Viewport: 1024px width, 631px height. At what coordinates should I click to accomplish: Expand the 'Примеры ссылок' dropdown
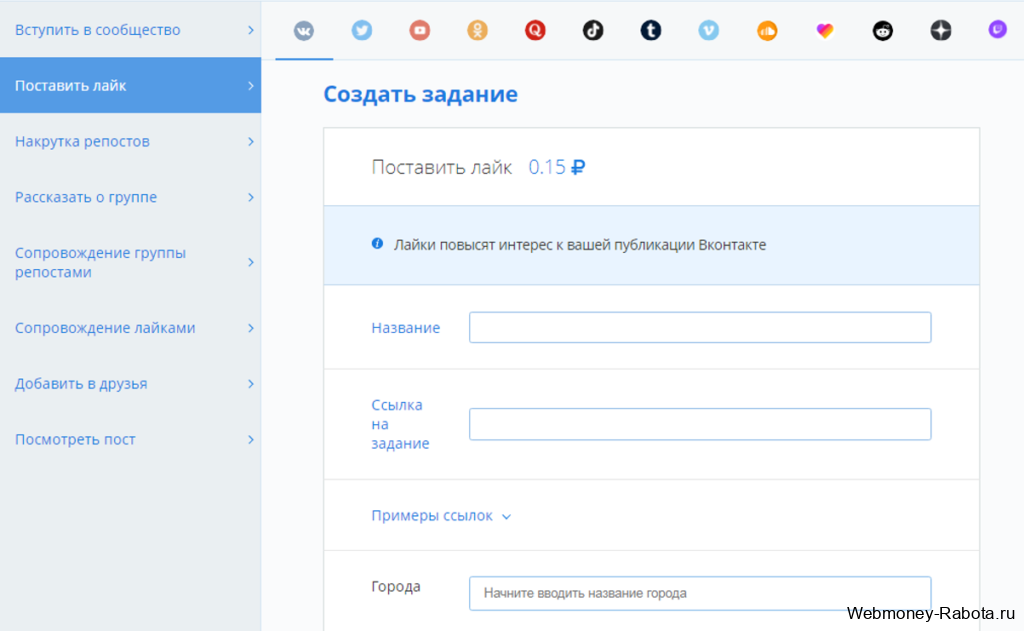tap(441, 515)
